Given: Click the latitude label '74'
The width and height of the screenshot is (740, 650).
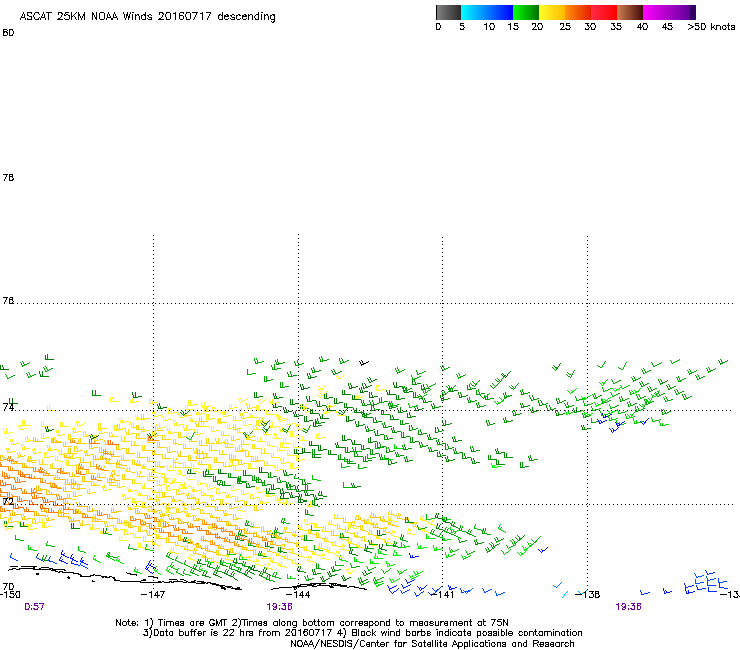Looking at the screenshot, I should [8, 407].
